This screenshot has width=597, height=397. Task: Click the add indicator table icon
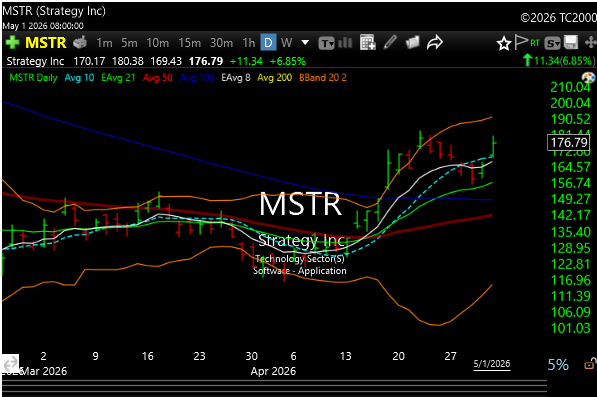tap(368, 42)
